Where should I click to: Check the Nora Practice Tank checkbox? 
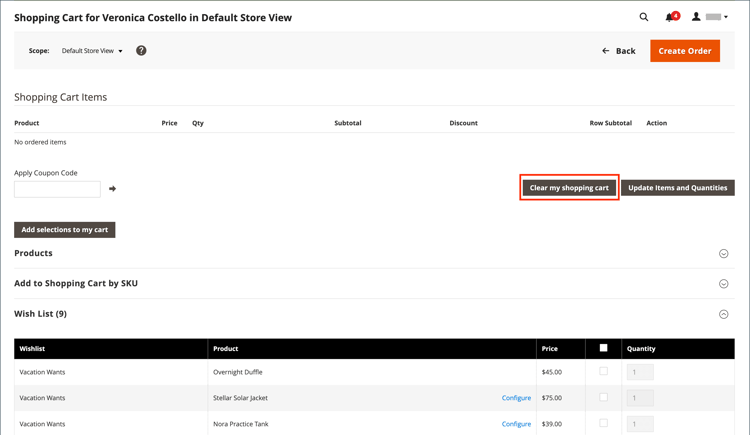point(604,423)
